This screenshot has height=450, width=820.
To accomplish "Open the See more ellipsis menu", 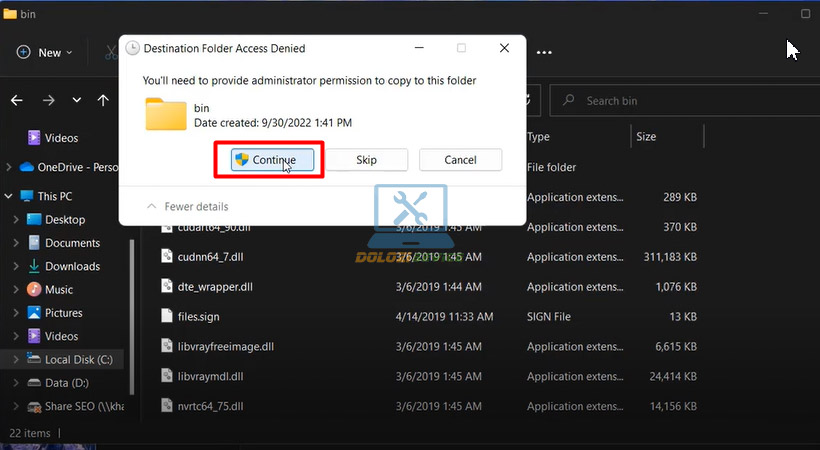I will (x=544, y=52).
